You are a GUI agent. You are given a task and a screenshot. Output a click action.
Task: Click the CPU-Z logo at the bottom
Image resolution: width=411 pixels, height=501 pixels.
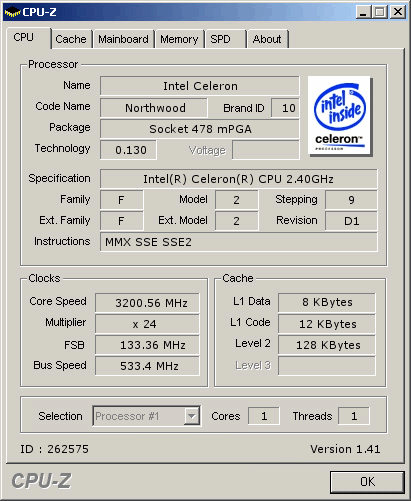pos(41,481)
